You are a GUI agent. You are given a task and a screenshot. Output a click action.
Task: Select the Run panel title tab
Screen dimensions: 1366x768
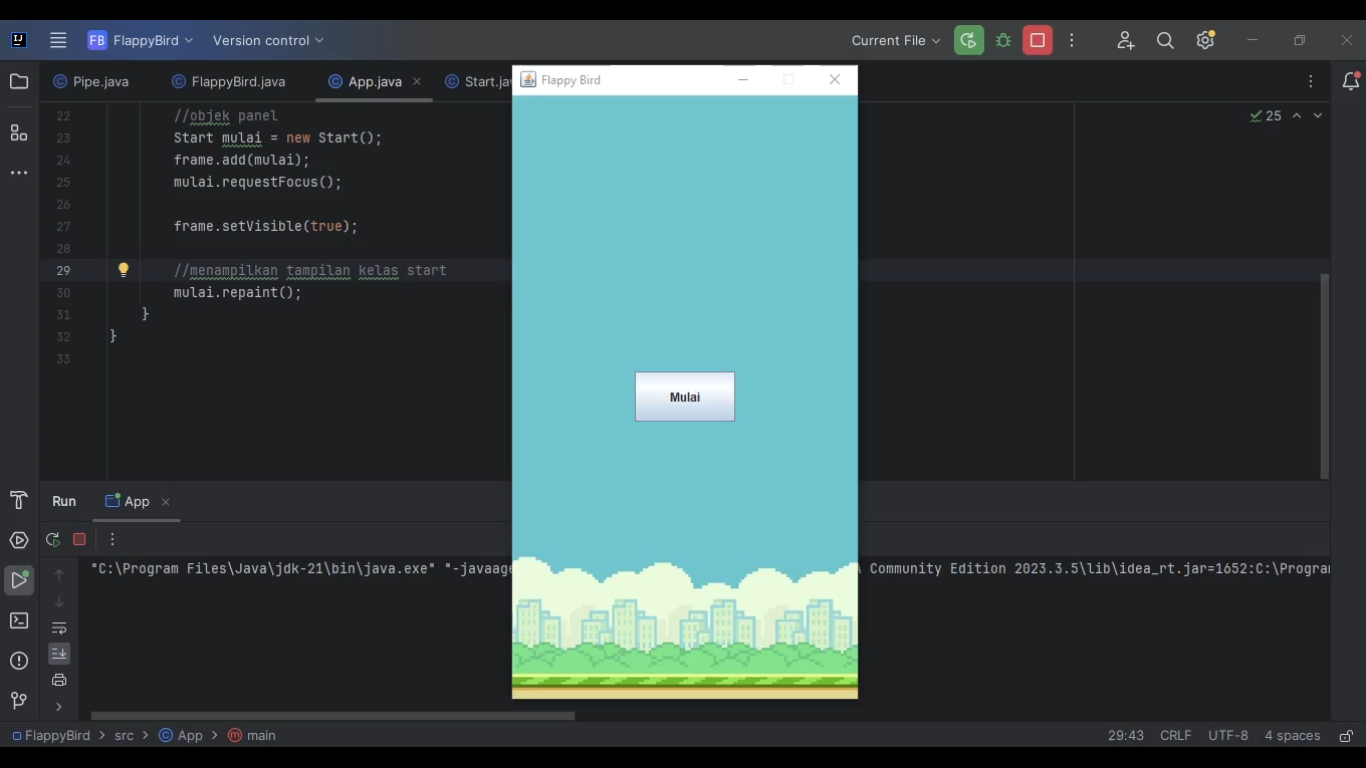(x=64, y=501)
